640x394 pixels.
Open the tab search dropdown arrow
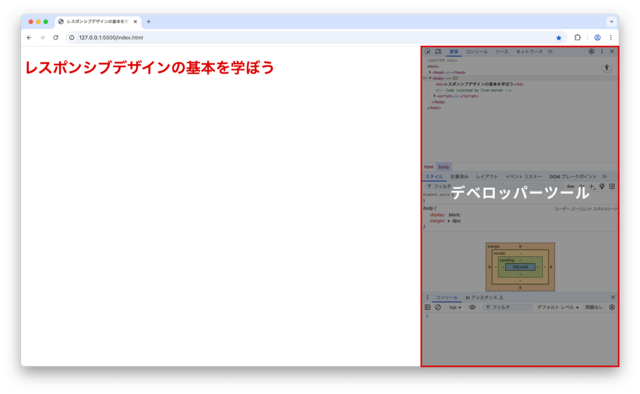pyautogui.click(x=611, y=22)
